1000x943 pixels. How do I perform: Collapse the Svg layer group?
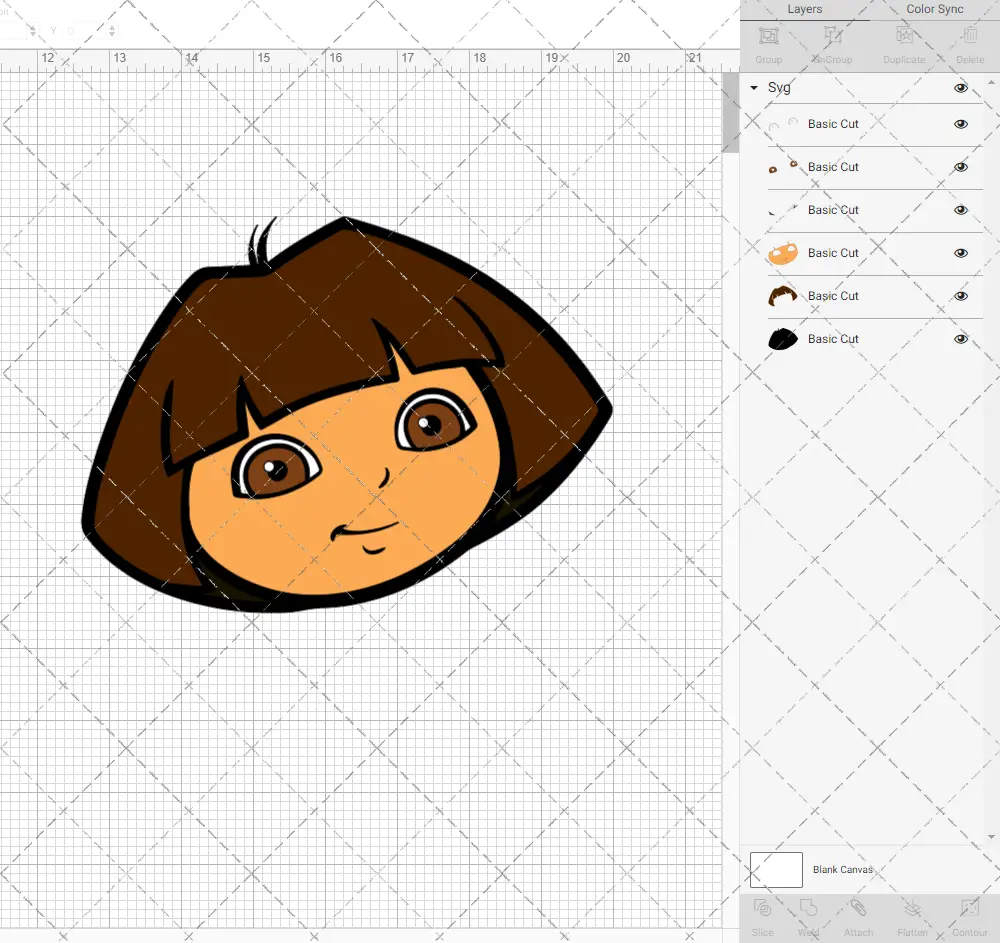754,88
